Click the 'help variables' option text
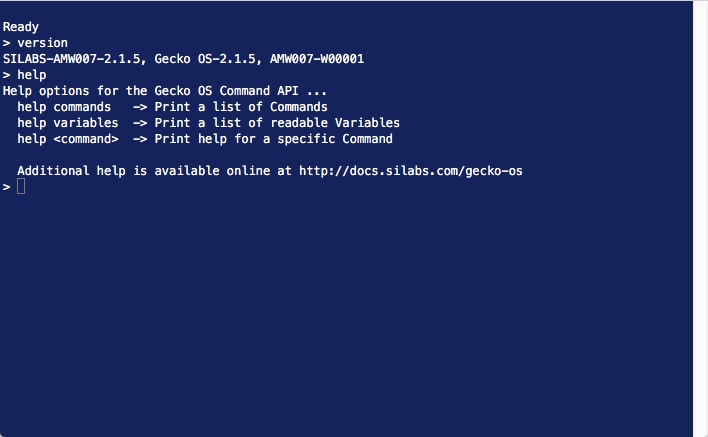This screenshot has width=708, height=437. (x=67, y=123)
